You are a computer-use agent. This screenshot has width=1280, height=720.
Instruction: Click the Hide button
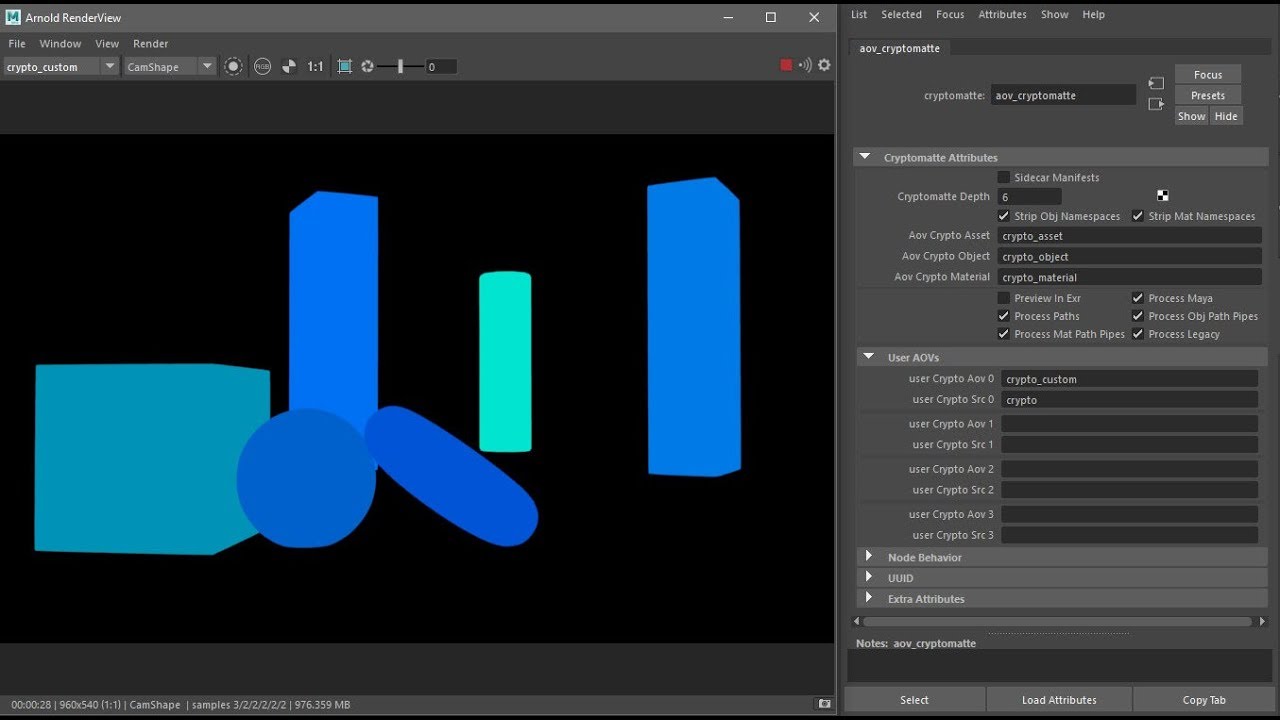point(1226,117)
